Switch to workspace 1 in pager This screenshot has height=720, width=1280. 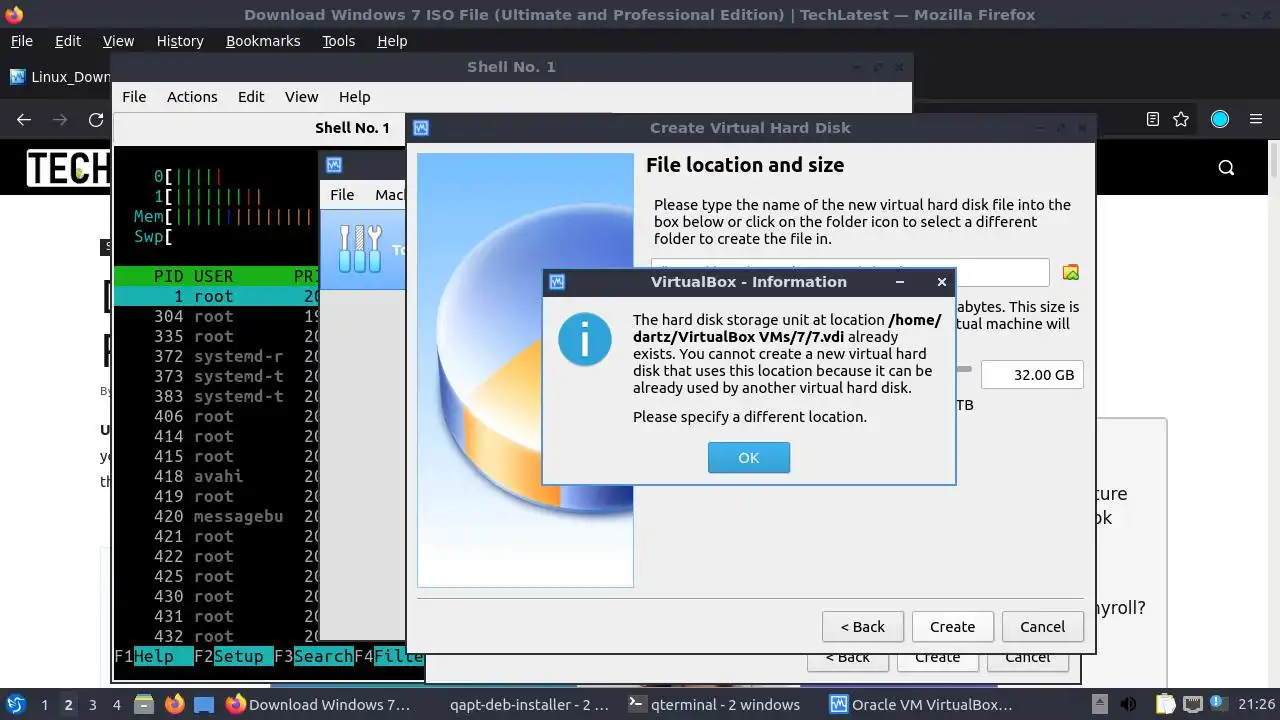[x=44, y=705]
